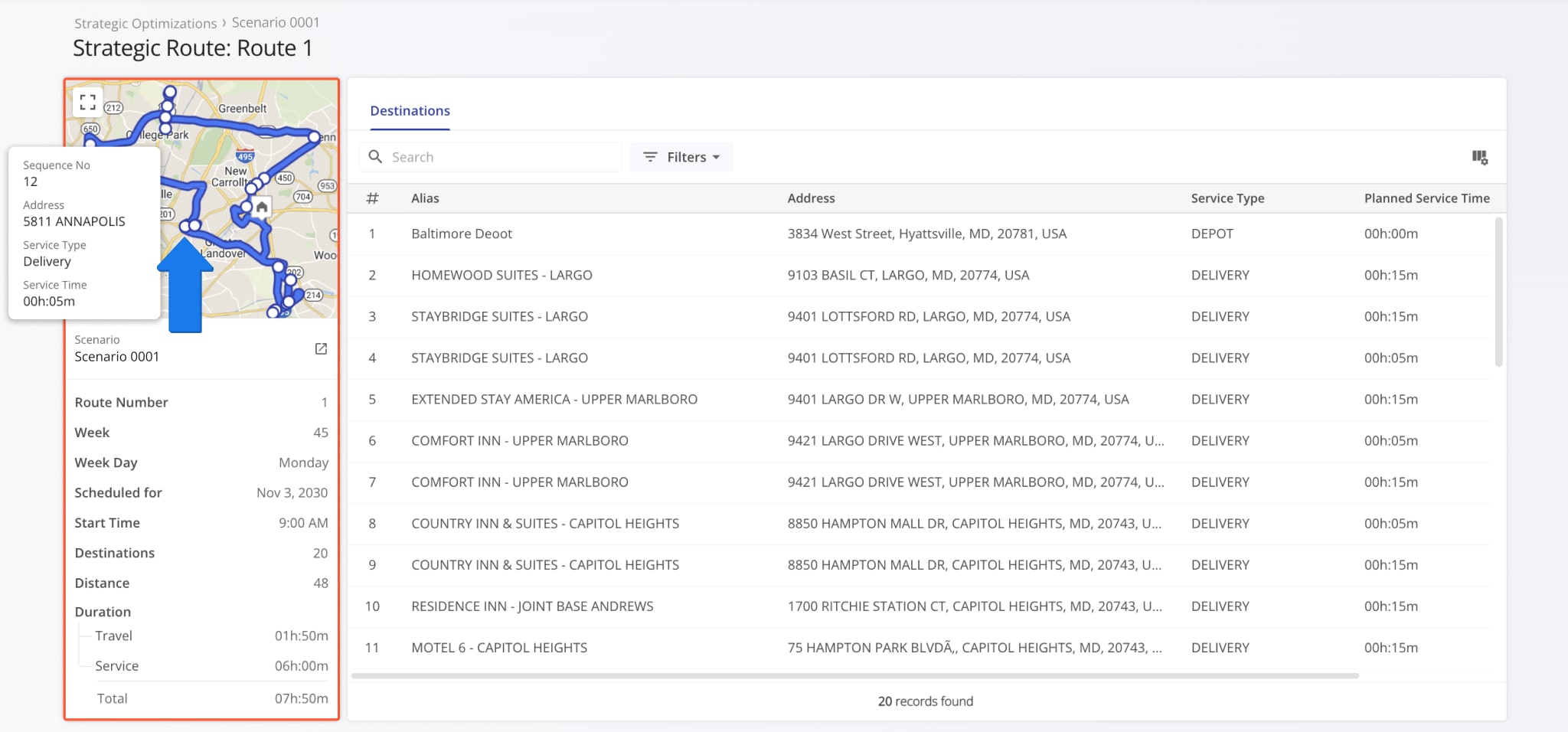Sort by the Alias column header
The width and height of the screenshot is (1568, 732).
(x=425, y=198)
